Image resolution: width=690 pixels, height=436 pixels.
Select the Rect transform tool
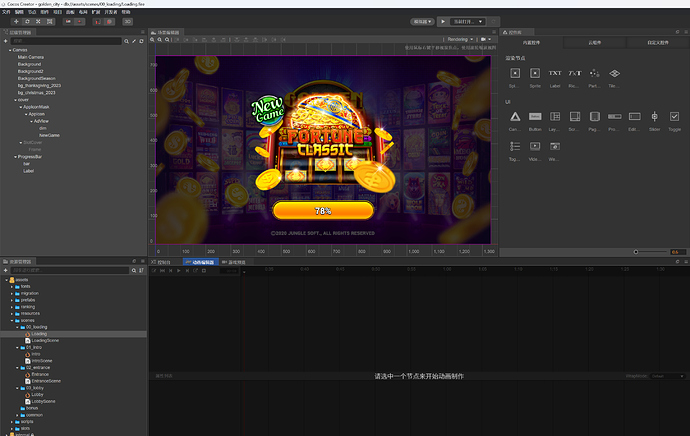(50, 22)
